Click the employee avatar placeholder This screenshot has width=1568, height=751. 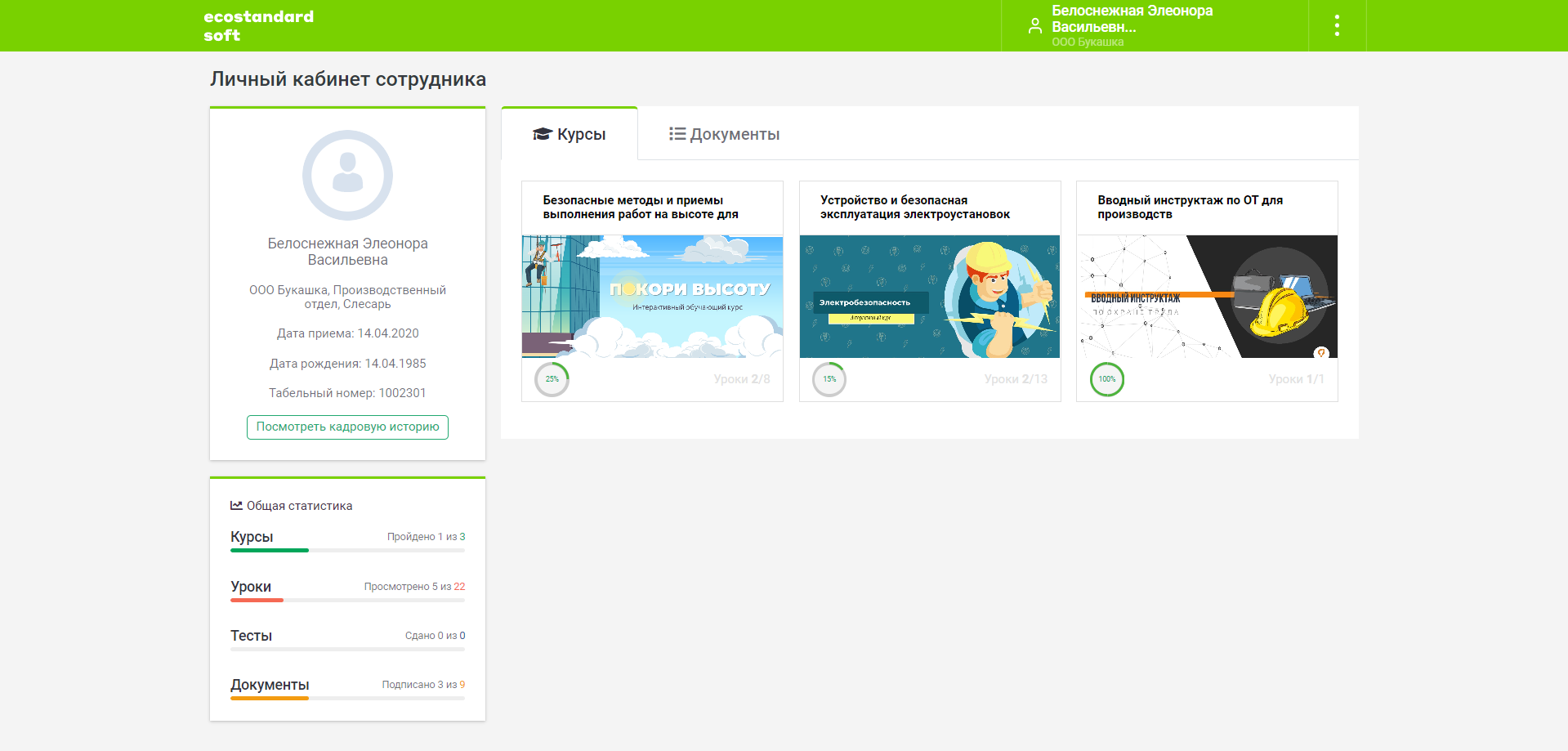coord(347,175)
